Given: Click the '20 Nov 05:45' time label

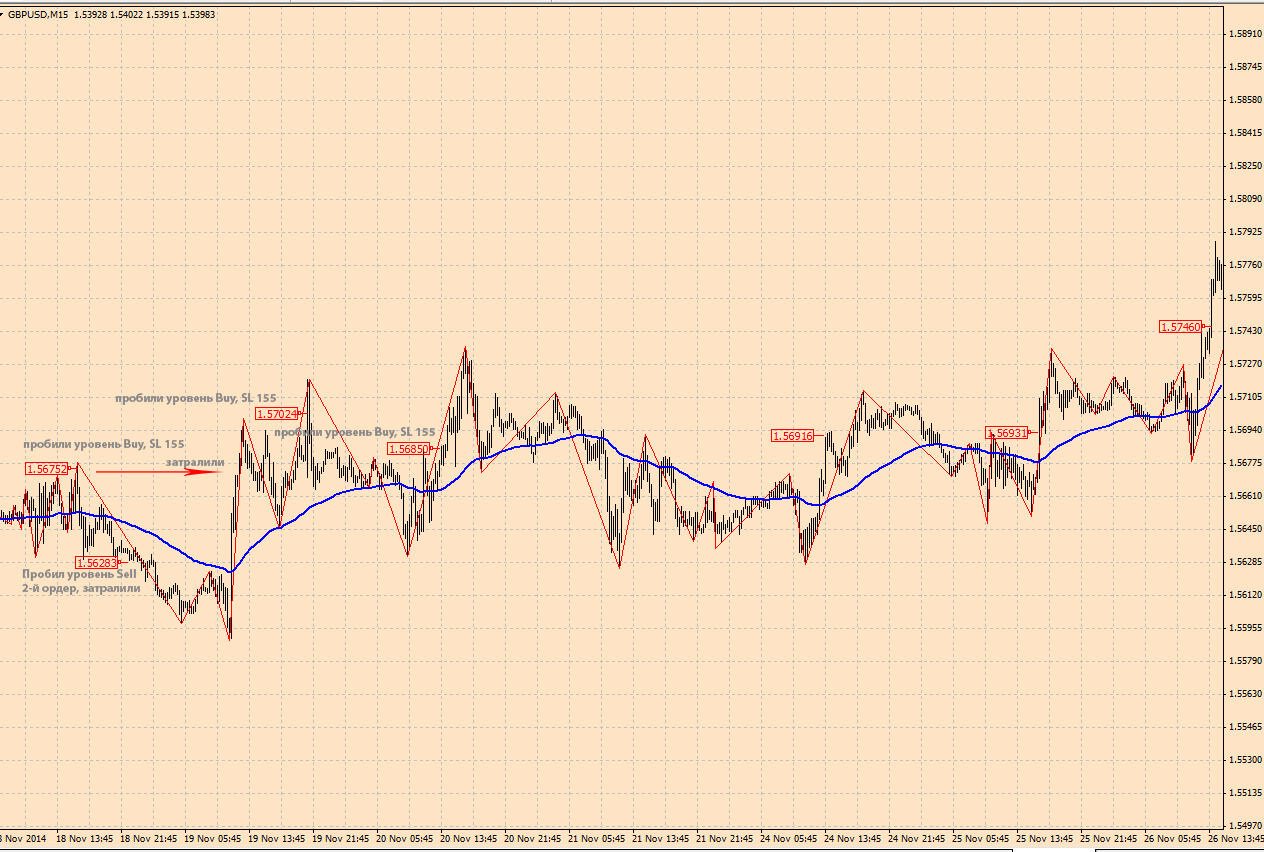Looking at the screenshot, I should coord(405,838).
